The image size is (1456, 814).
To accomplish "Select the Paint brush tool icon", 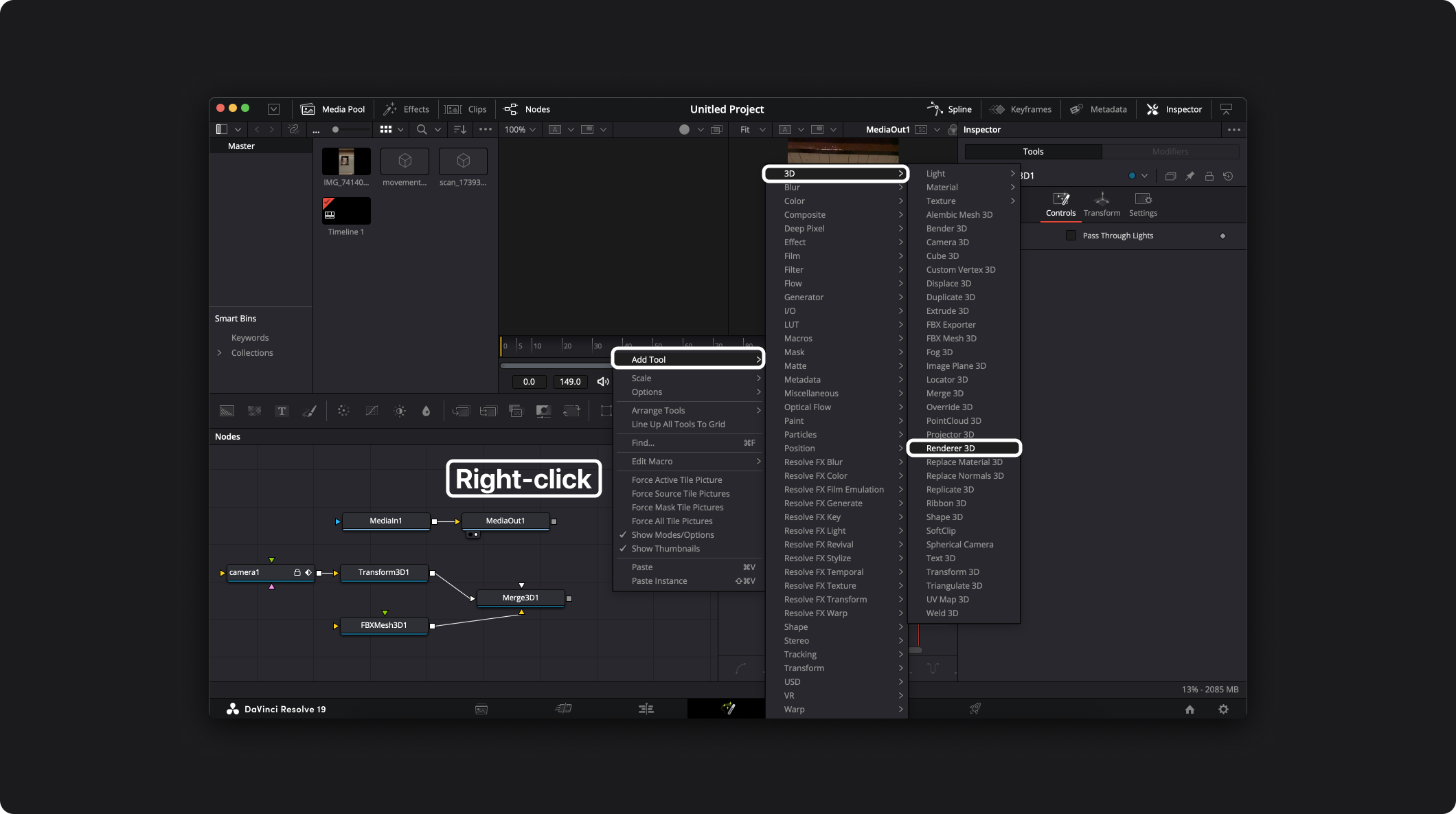I will 310,411.
